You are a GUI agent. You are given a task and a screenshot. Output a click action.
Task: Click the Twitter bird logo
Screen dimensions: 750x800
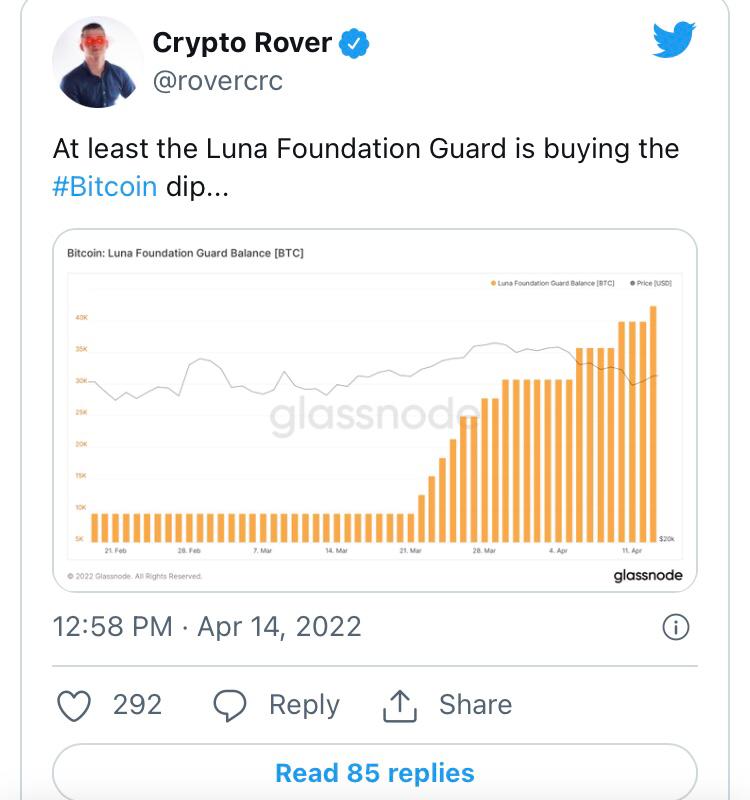[674, 39]
